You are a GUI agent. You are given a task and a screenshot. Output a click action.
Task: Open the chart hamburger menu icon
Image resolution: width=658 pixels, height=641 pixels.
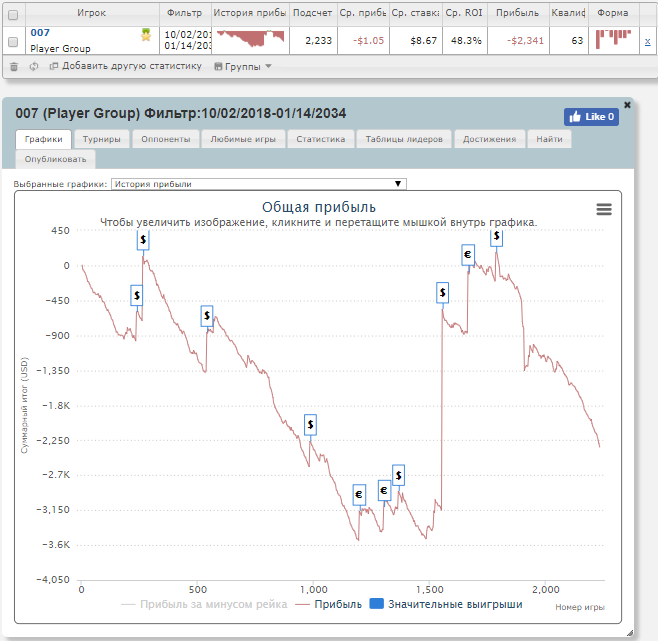click(604, 209)
